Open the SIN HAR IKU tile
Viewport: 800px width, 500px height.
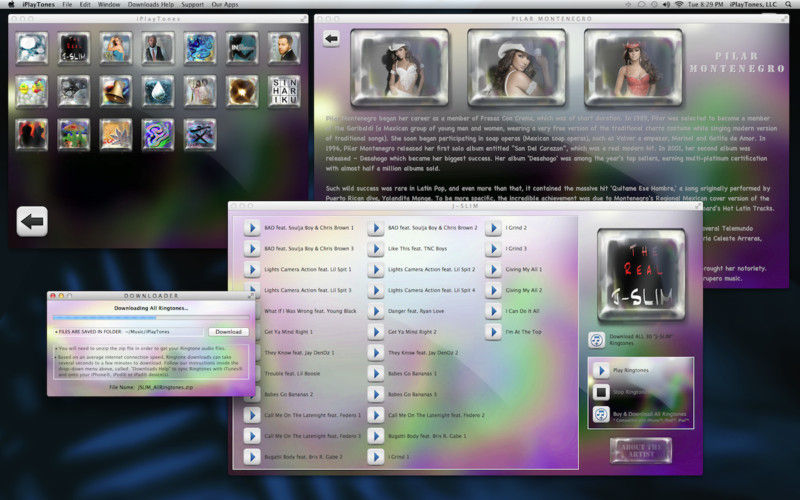pos(284,91)
